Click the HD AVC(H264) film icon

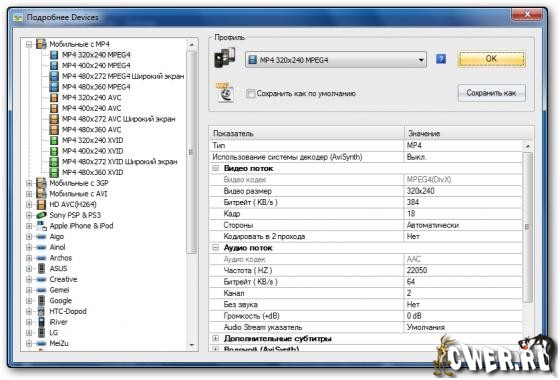41,205
